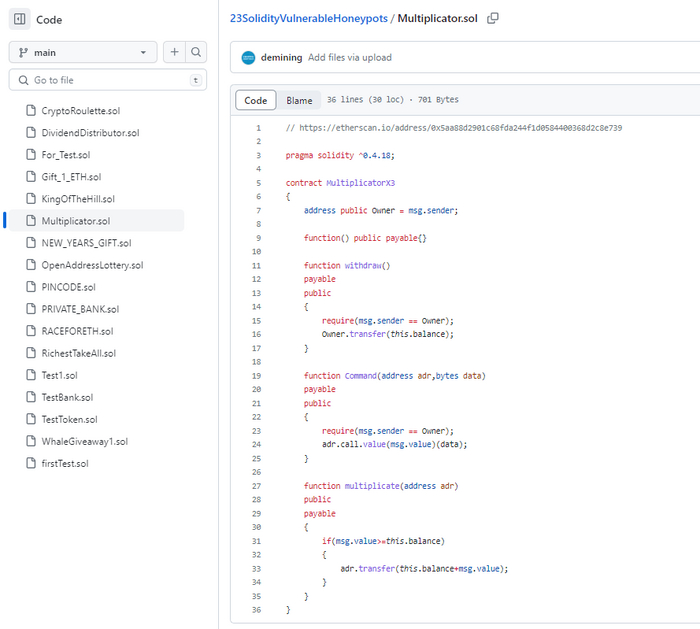Open KingOfTheHill.sol in the file tree
This screenshot has height=629, width=700.
tap(78, 199)
